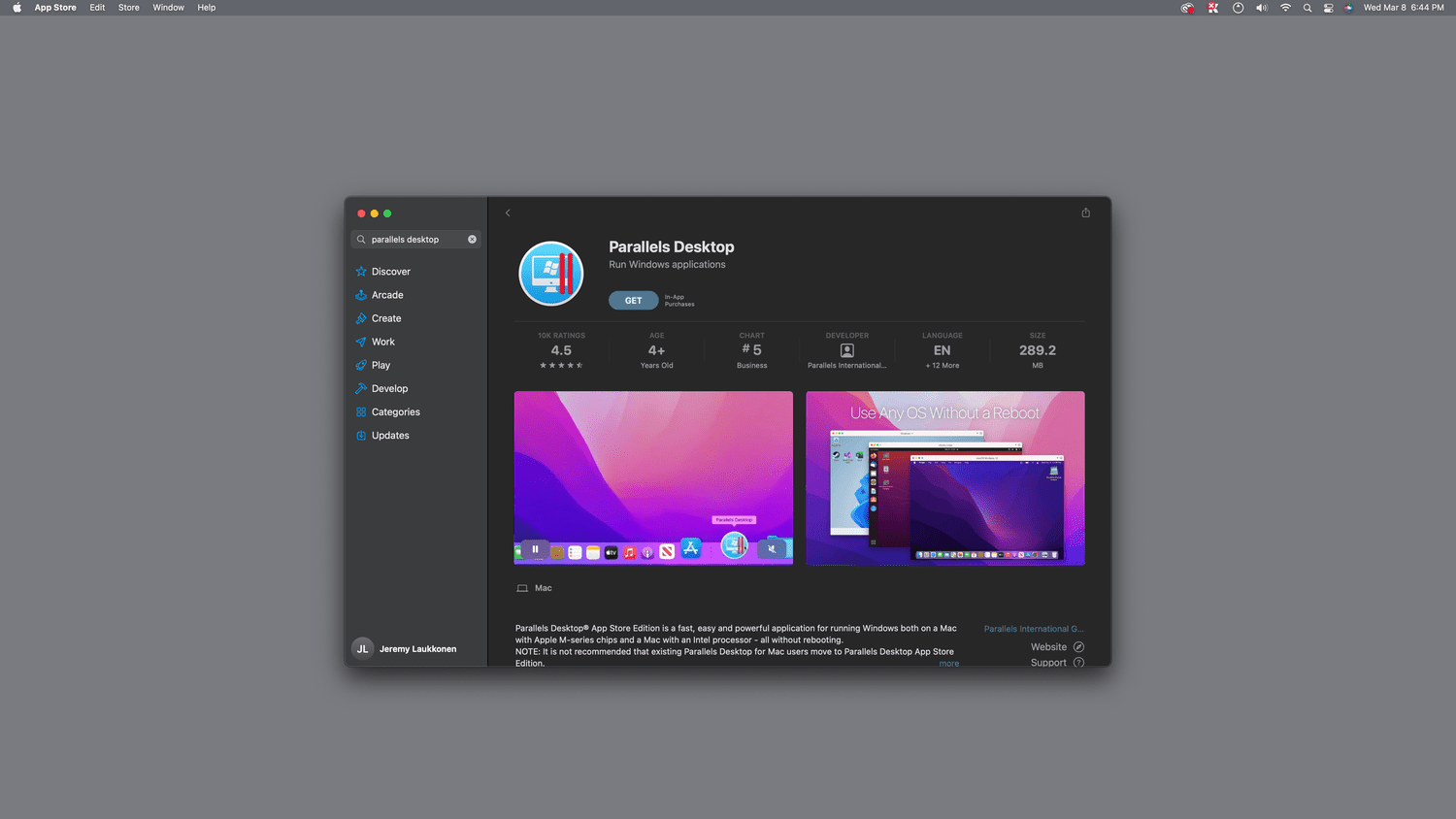Click the In-App Purchases label
Viewport: 1456px width, 819px height.
coord(679,301)
